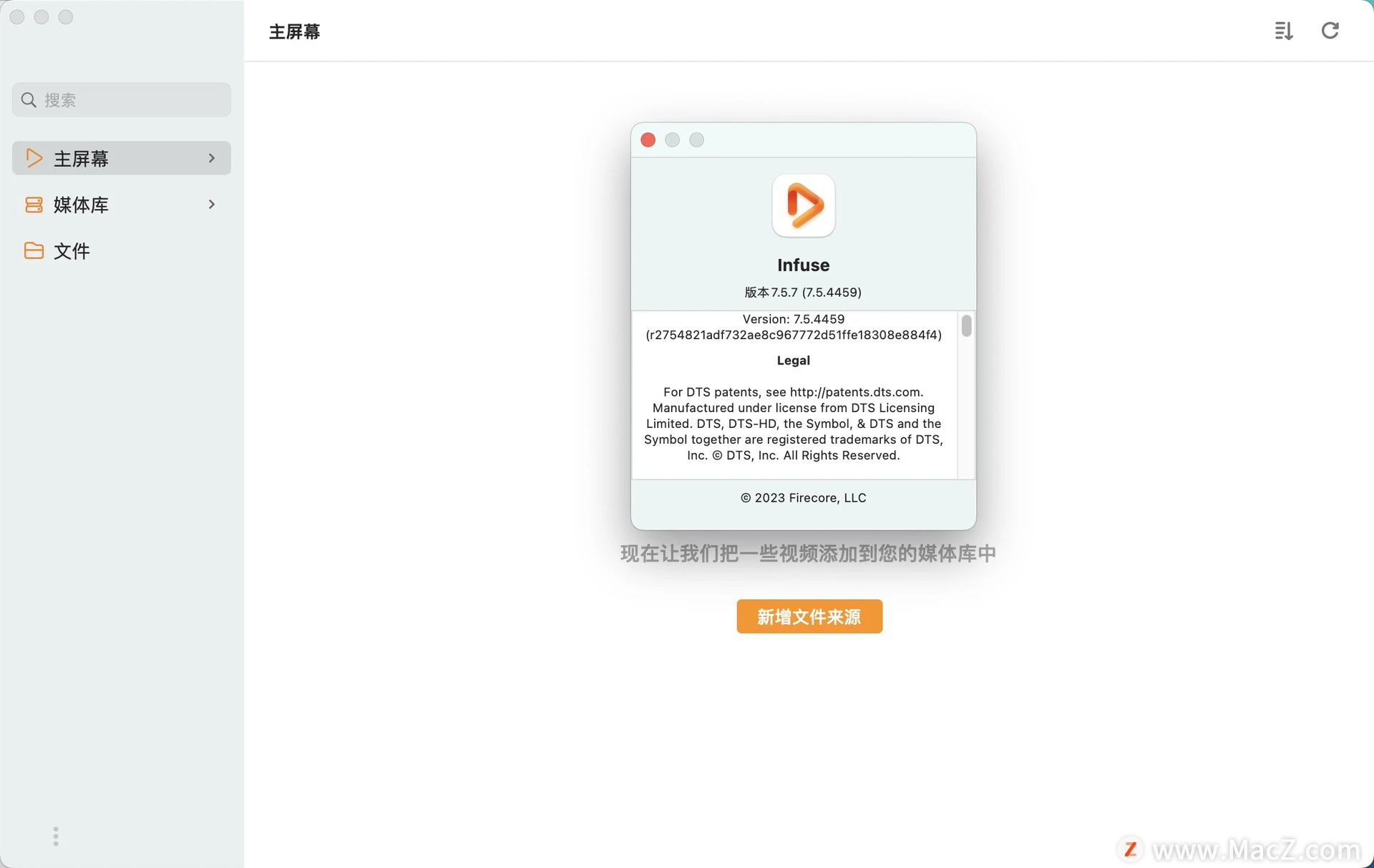Click the Infuse app icon in about dialog
Viewport: 1374px width, 868px height.
pyautogui.click(x=804, y=205)
